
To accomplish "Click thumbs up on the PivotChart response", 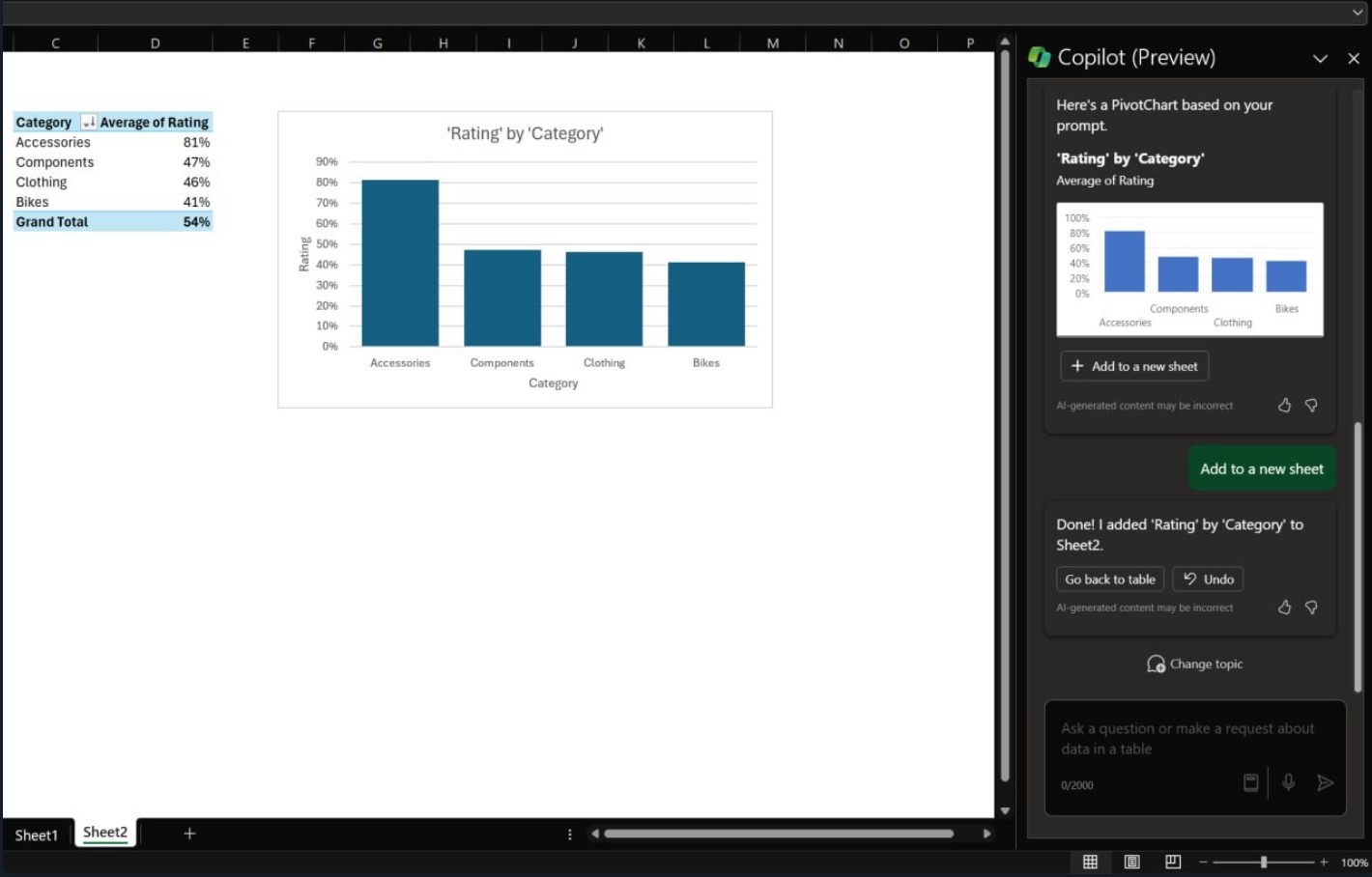I will click(1284, 406).
